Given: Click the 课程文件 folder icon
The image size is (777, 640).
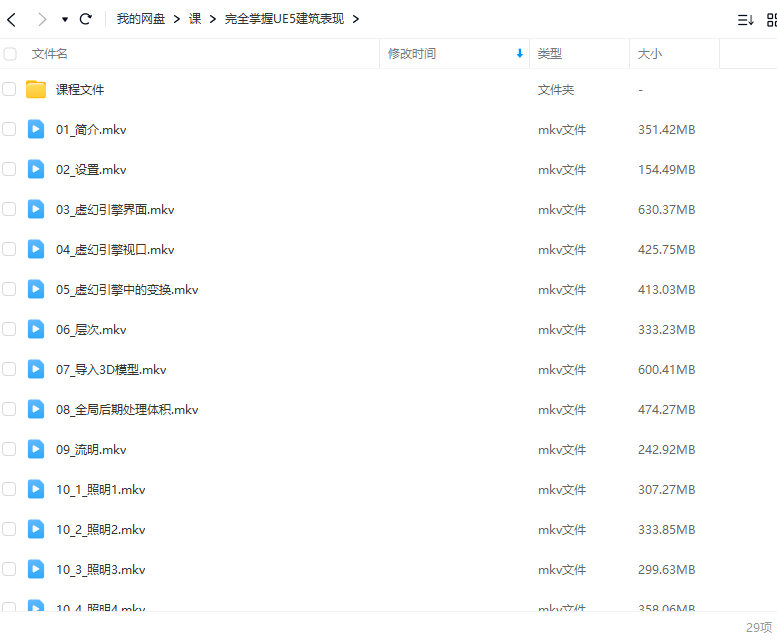Looking at the screenshot, I should 36,89.
